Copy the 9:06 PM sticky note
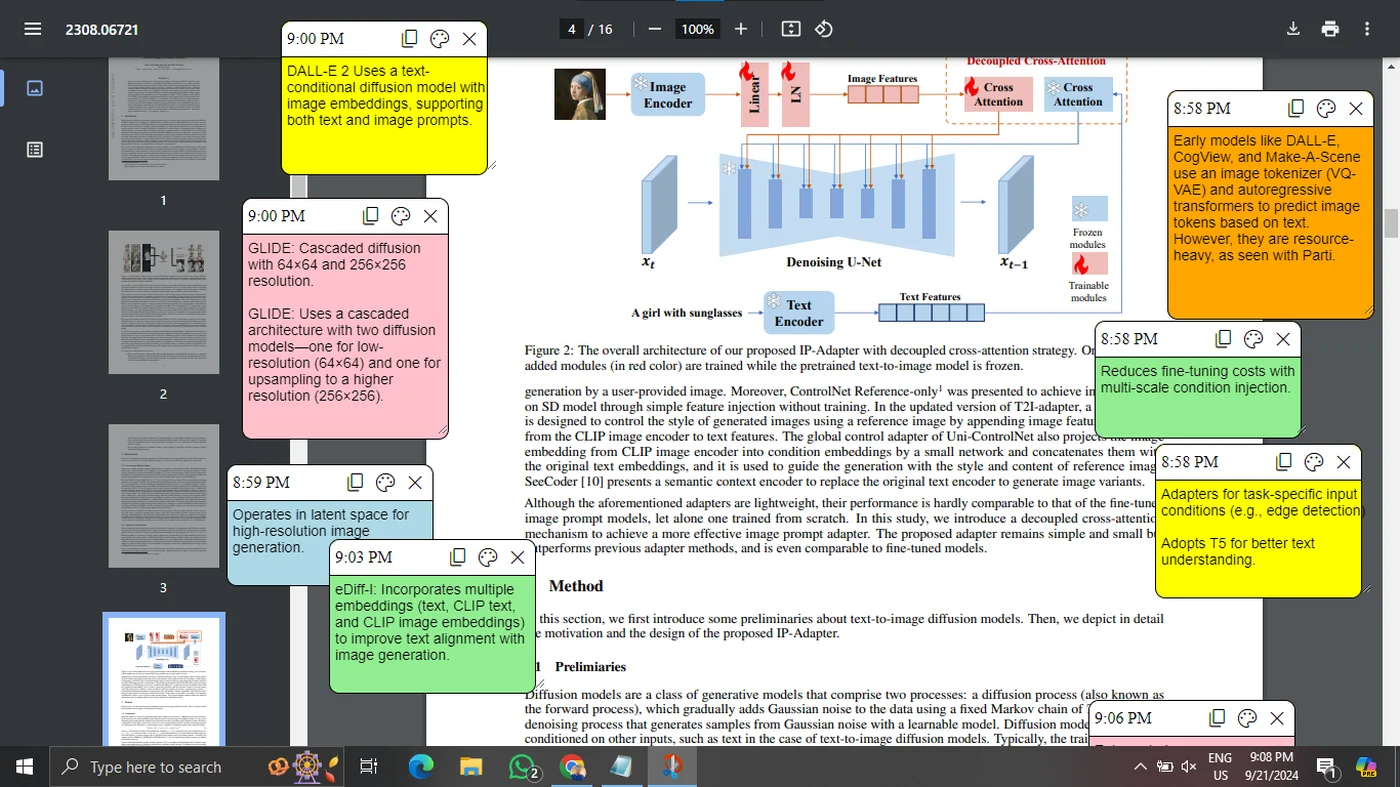This screenshot has width=1400, height=787. (1217, 718)
